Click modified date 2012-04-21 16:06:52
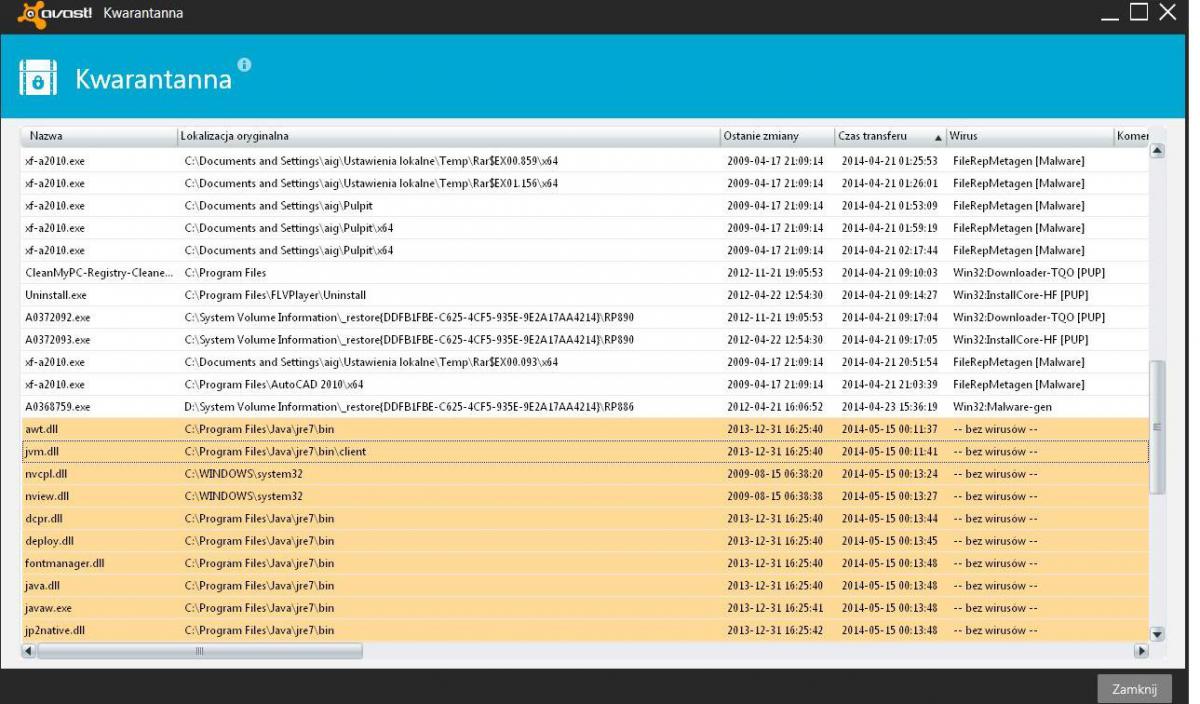Viewport: 1200px width, 704px height. point(775,407)
